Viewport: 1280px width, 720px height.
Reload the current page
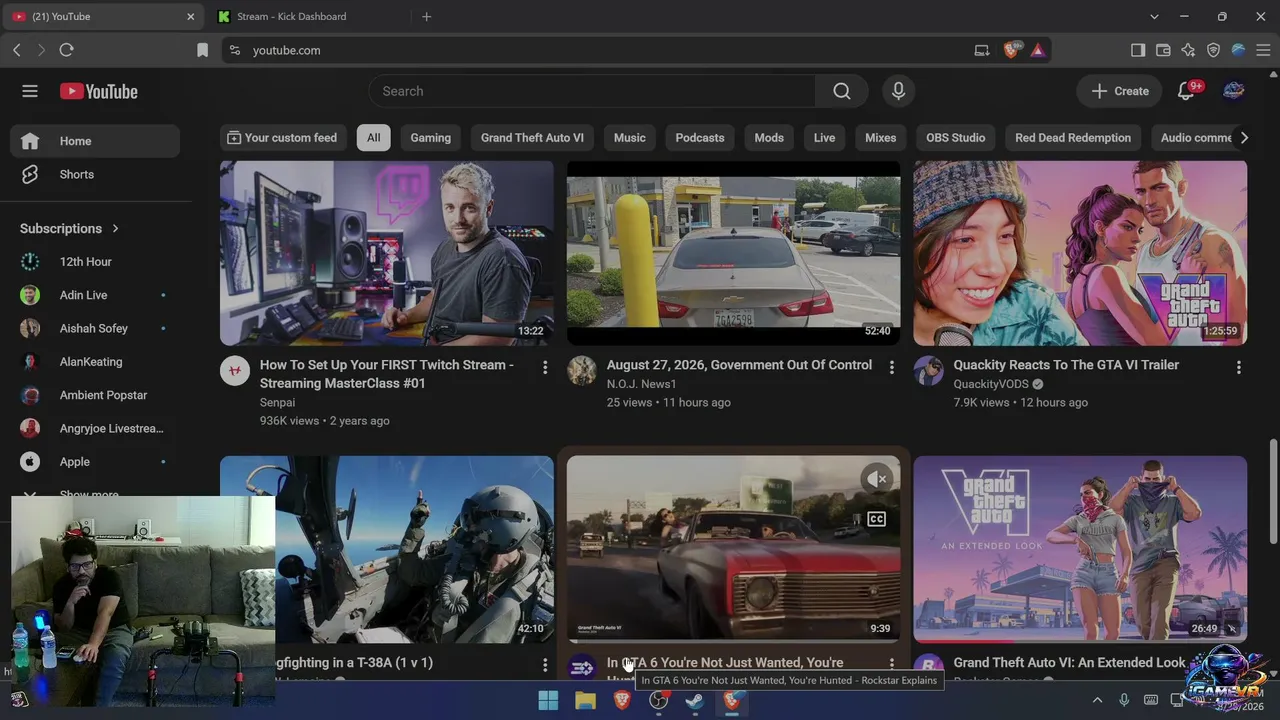point(66,50)
